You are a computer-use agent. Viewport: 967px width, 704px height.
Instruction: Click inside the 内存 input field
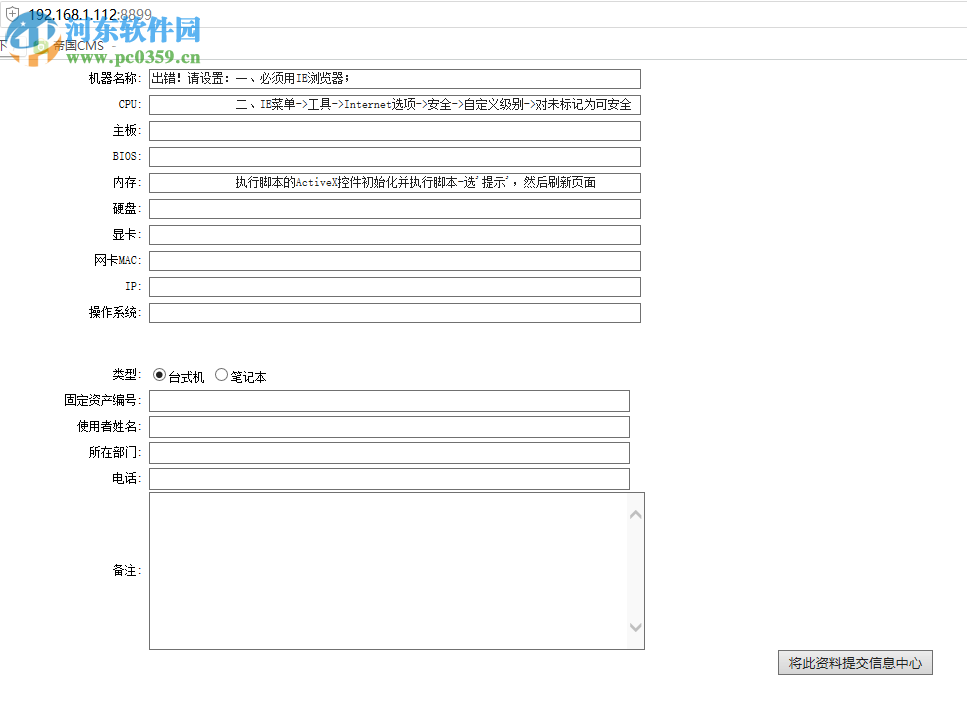tap(395, 182)
